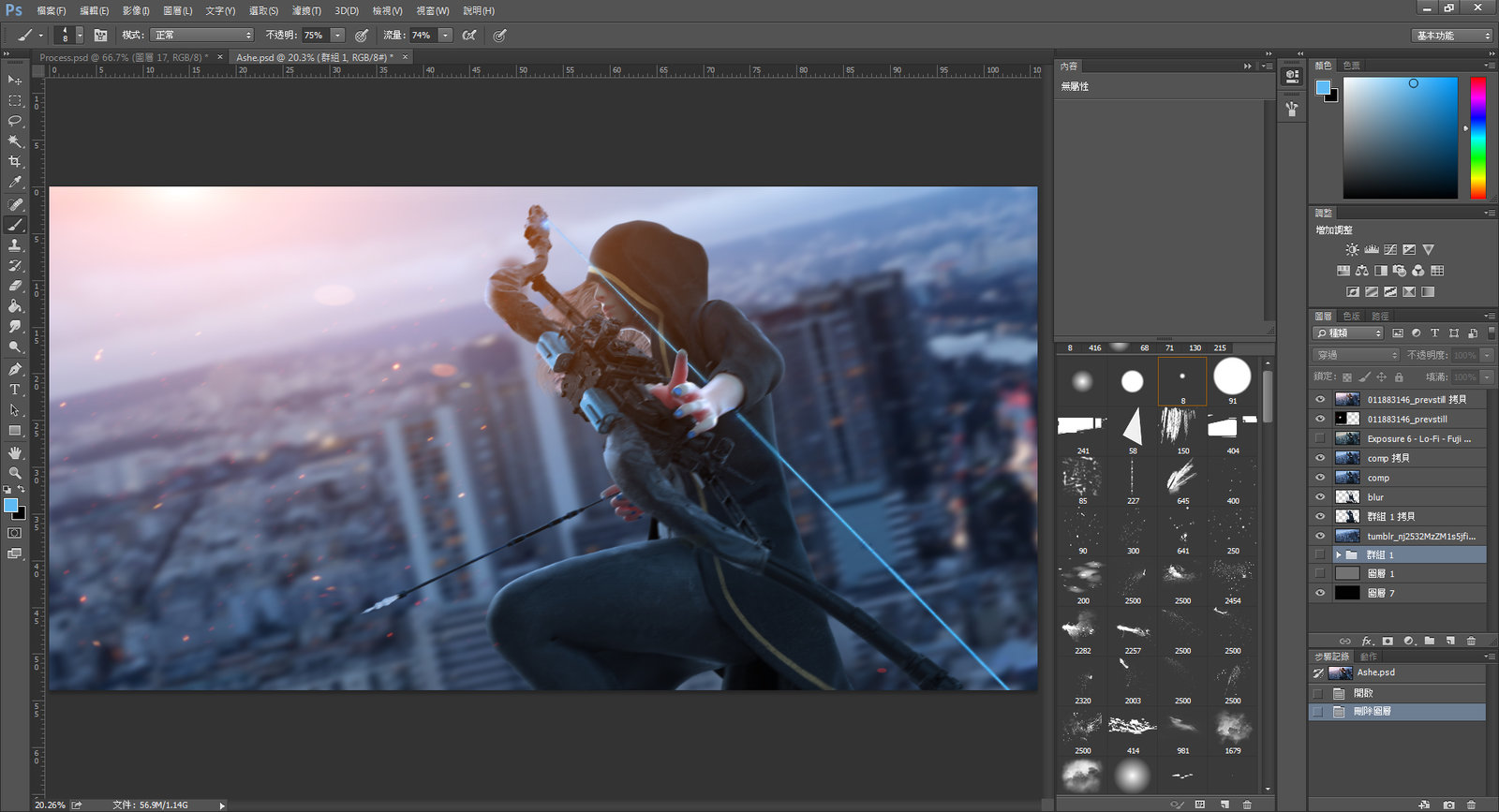Delete layer with Layers trash icon
This screenshot has height=812, width=1499.
(x=1471, y=641)
